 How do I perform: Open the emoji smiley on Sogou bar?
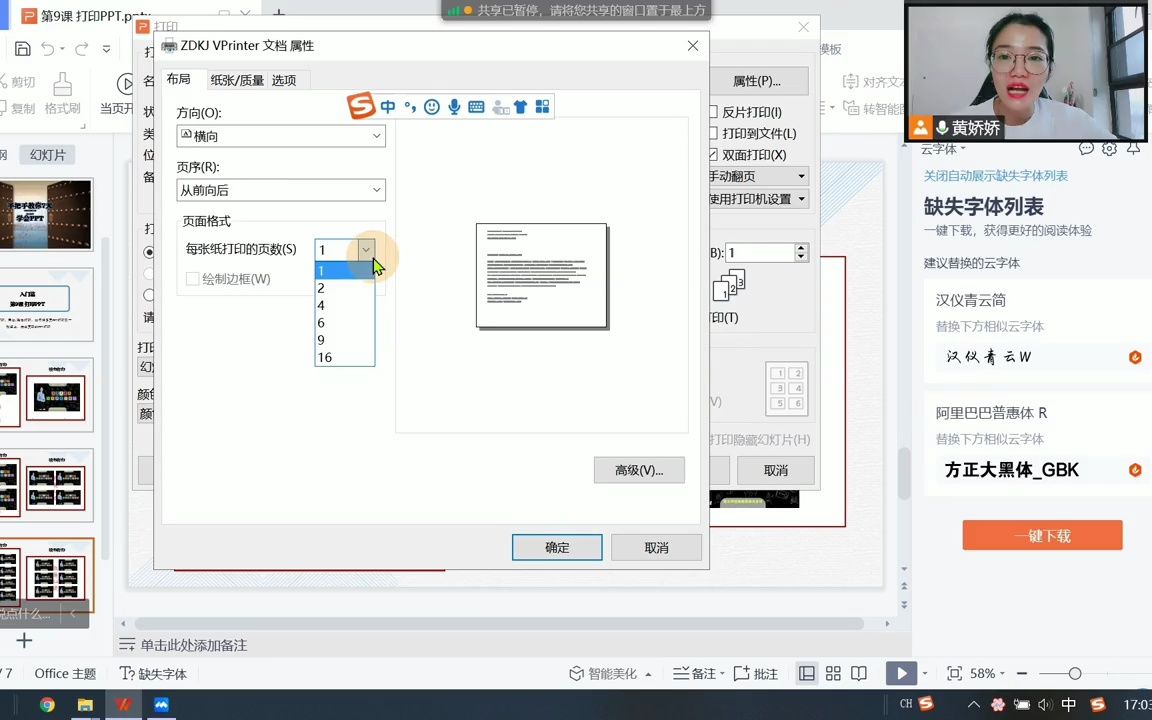[x=432, y=107]
